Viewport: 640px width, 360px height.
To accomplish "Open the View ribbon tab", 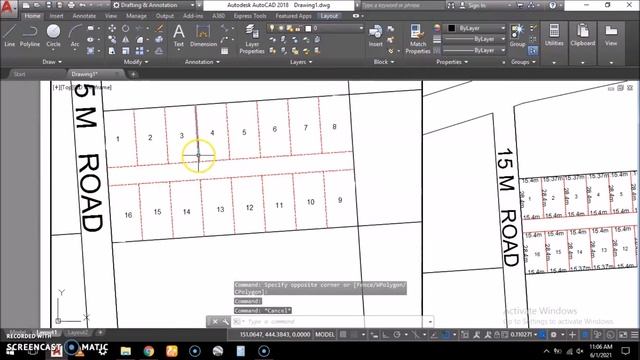I will (111, 16).
